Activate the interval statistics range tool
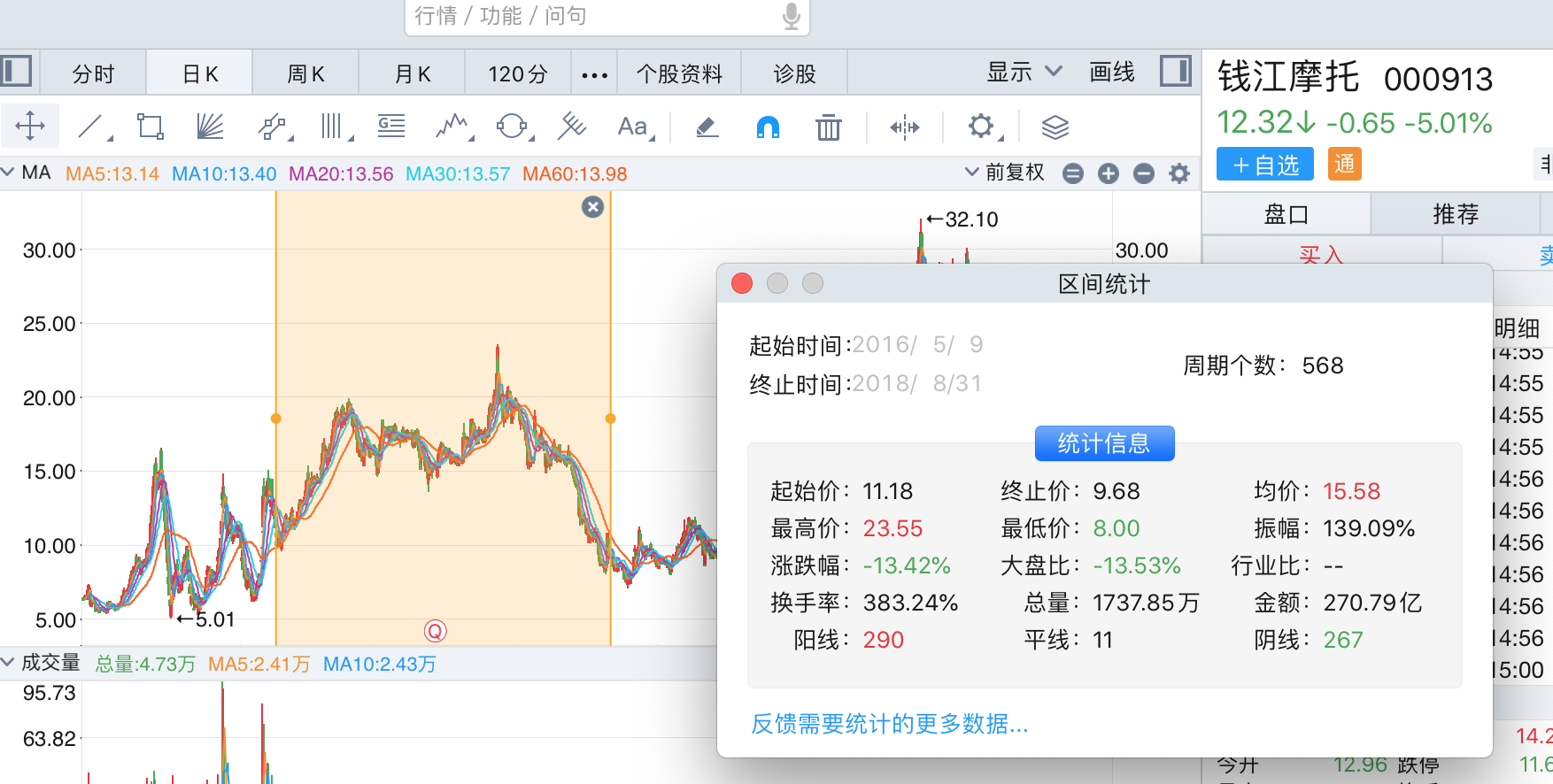 point(905,127)
